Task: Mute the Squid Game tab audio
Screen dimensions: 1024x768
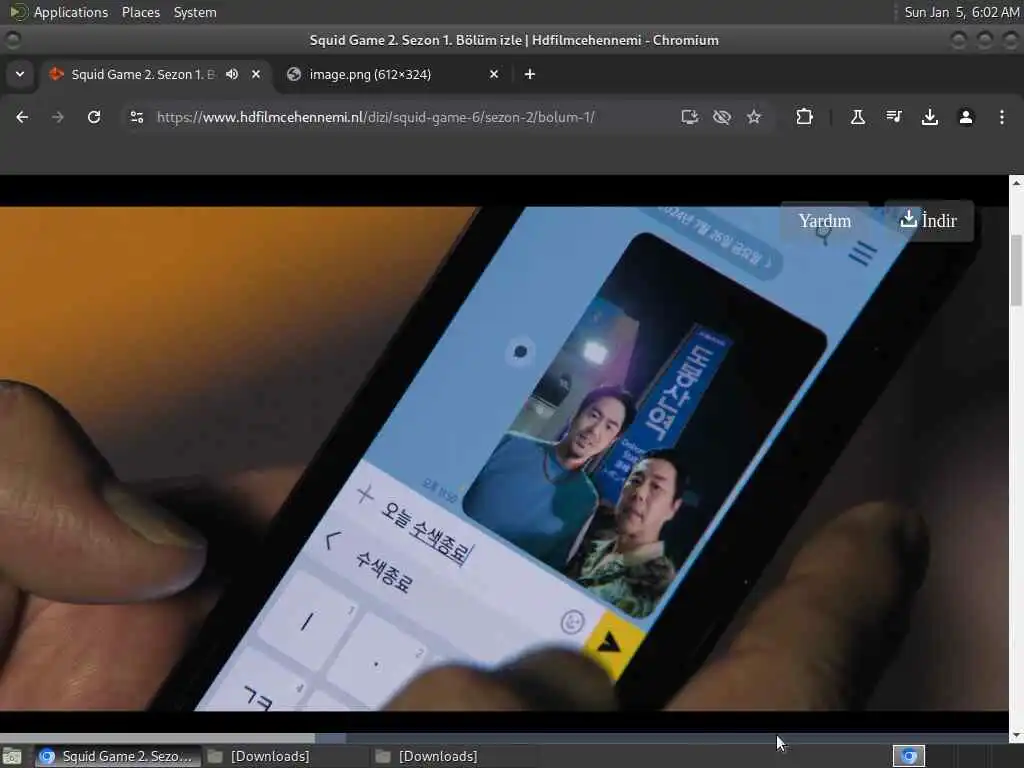Action: coord(232,74)
